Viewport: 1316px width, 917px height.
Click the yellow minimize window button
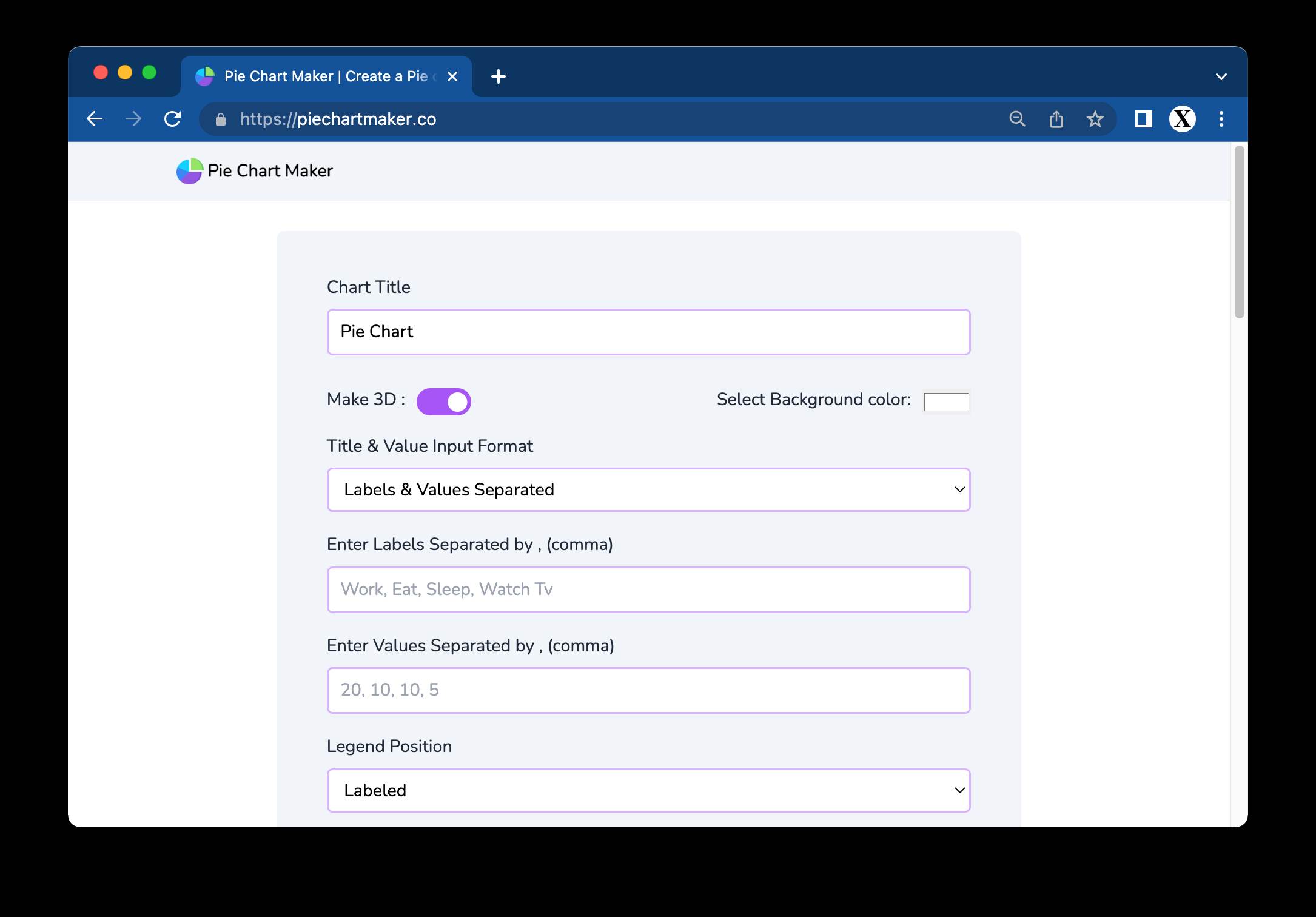[x=125, y=73]
